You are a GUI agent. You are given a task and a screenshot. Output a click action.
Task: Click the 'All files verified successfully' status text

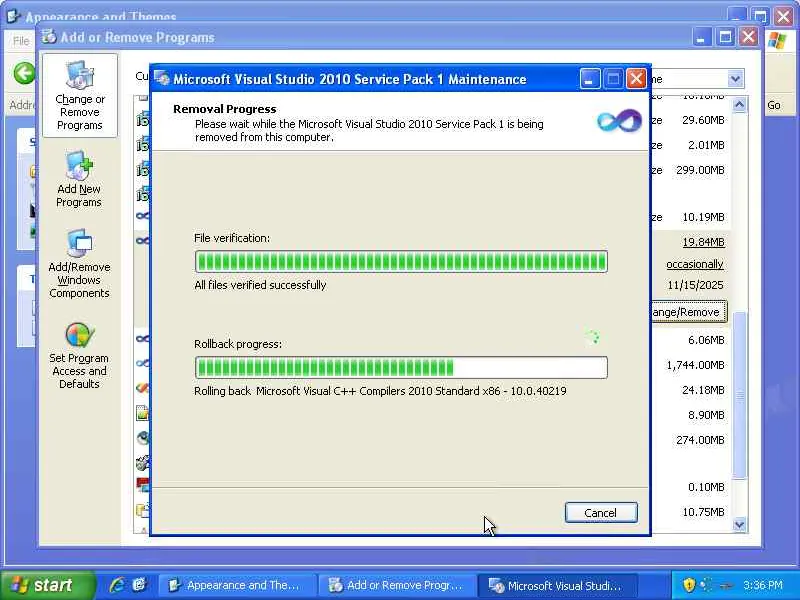260,285
